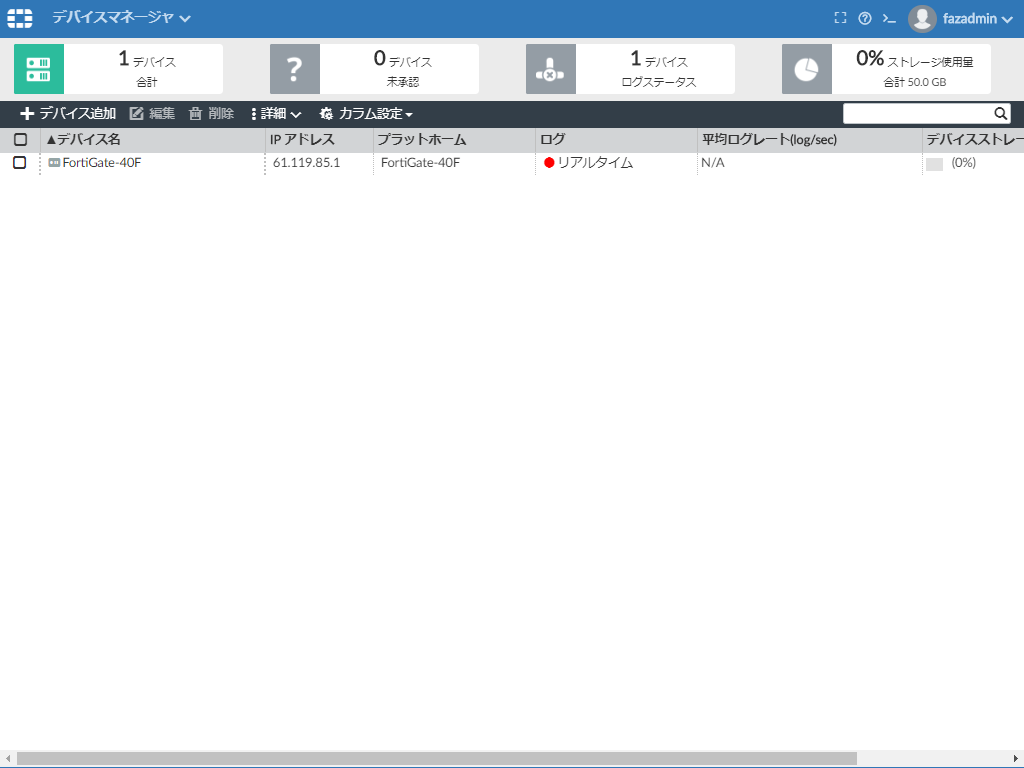The width and height of the screenshot is (1024, 768).
Task: Click the unauthorized devices question mark tile
Action: coord(295,69)
